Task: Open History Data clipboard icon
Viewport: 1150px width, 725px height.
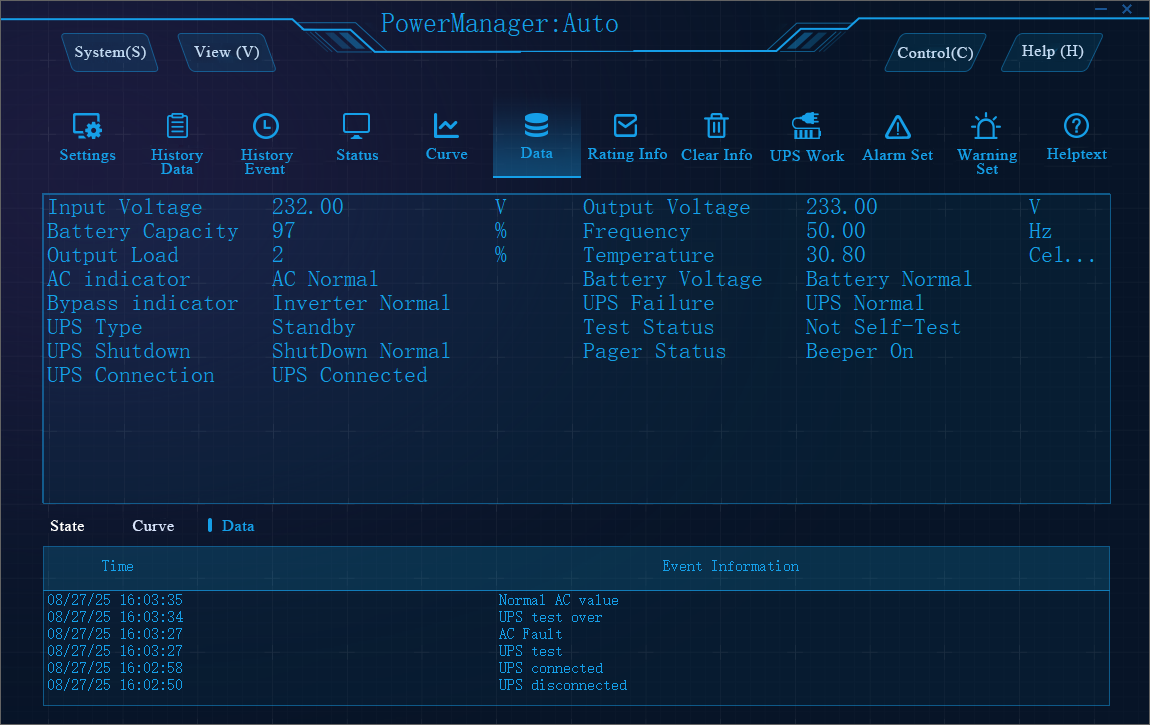Action: 177,127
